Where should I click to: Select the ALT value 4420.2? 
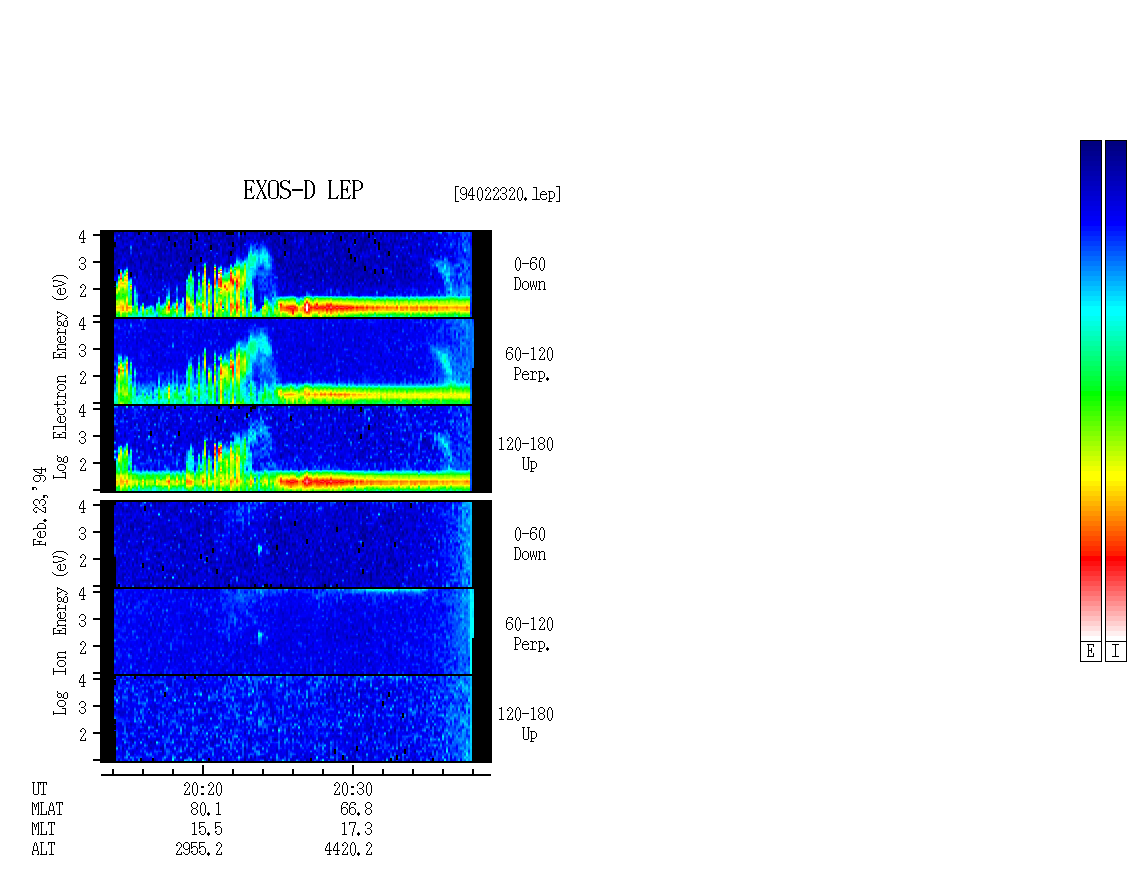(x=349, y=850)
